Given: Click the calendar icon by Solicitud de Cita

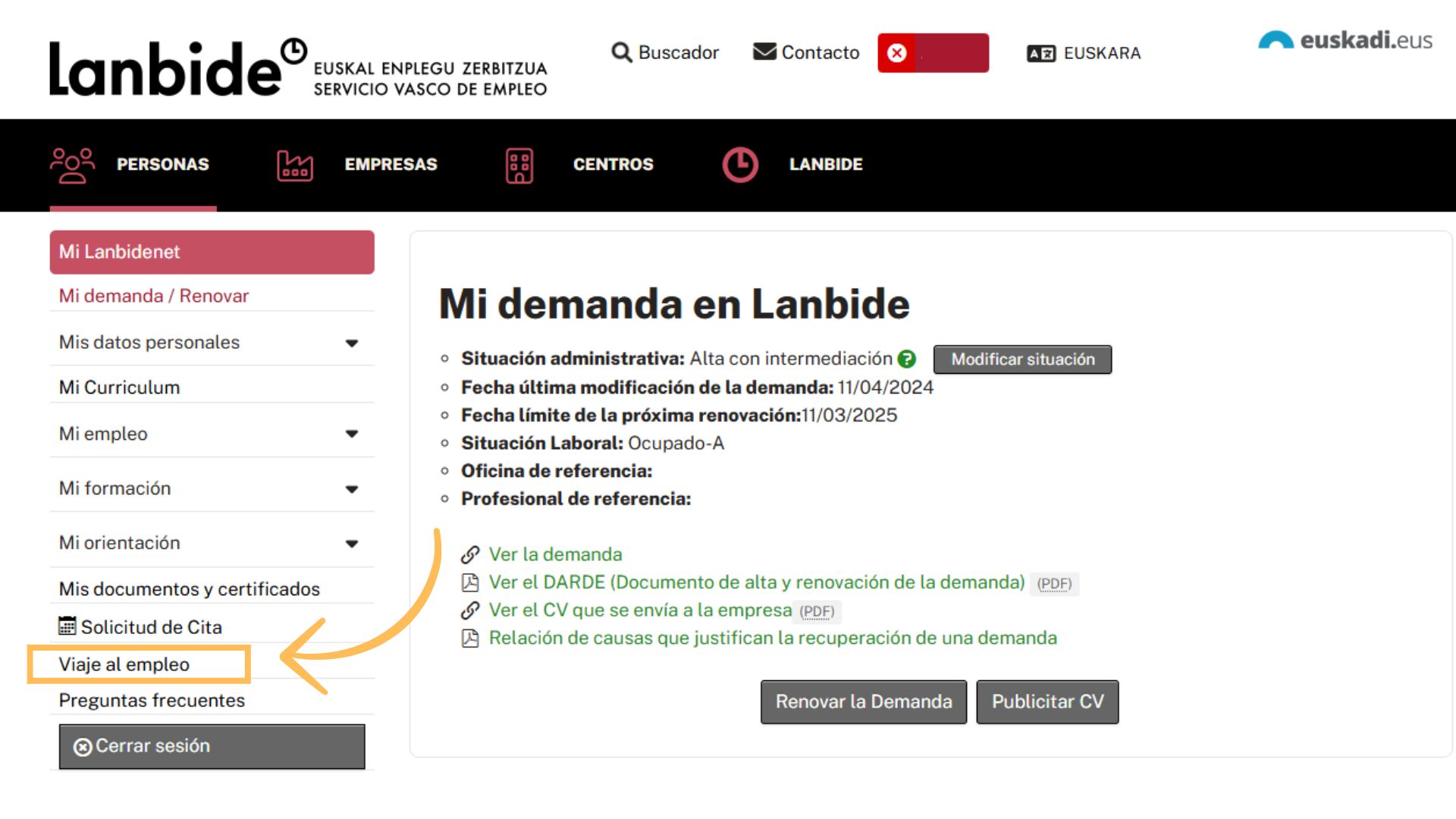Looking at the screenshot, I should [67, 626].
